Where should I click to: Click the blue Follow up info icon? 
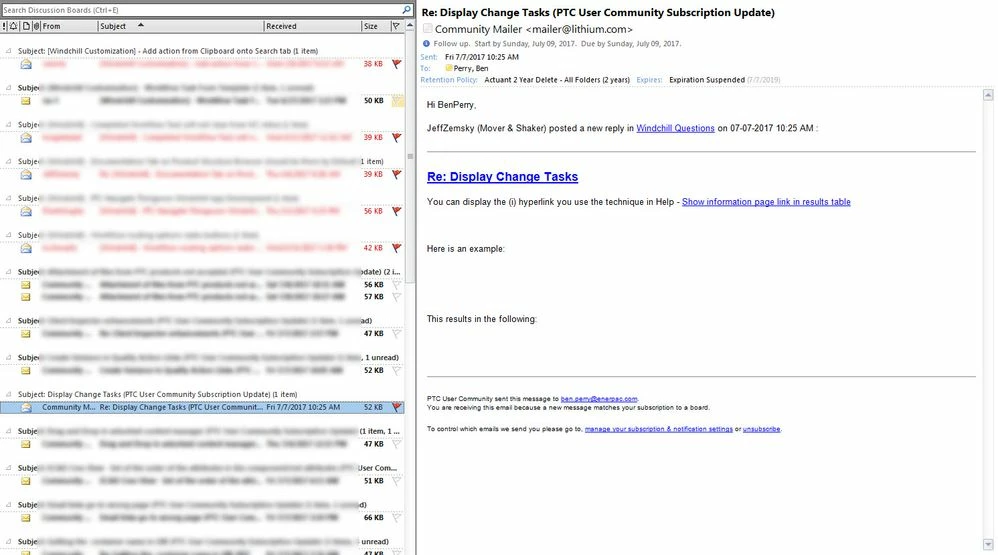click(426, 43)
